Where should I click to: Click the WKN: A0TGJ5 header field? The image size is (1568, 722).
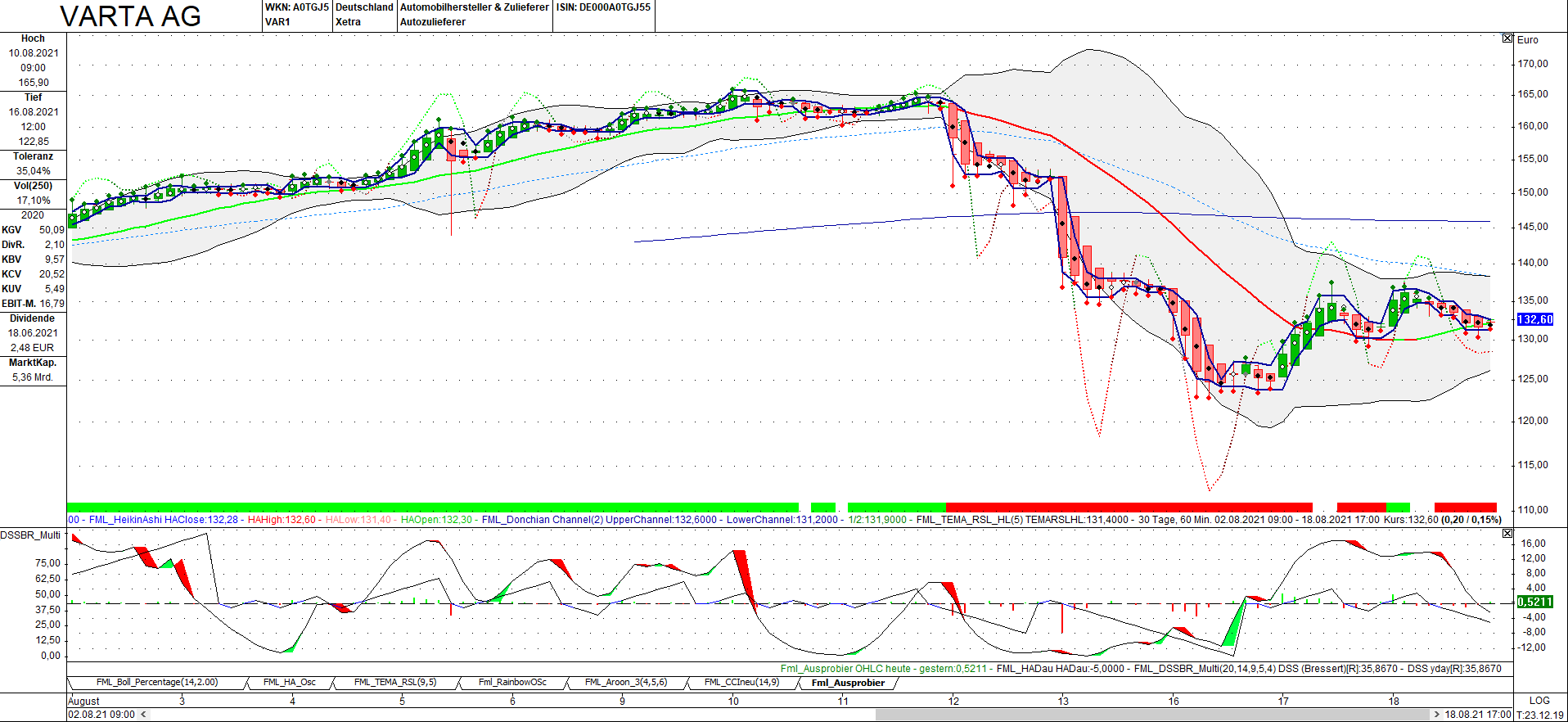296,7
